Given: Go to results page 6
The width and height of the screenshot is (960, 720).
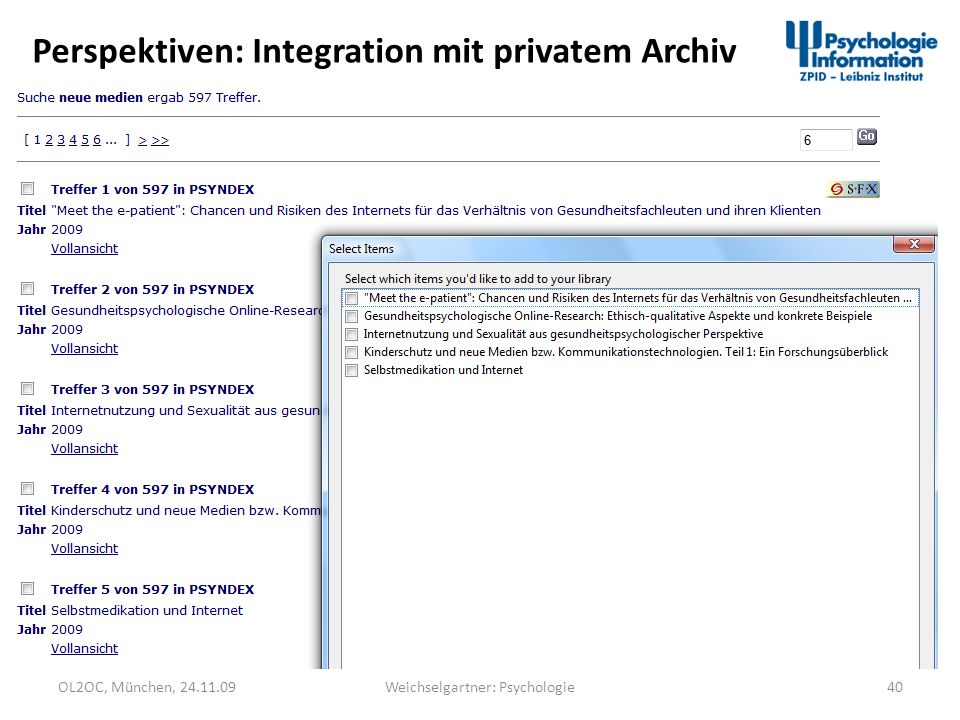Looking at the screenshot, I should (x=97, y=140).
